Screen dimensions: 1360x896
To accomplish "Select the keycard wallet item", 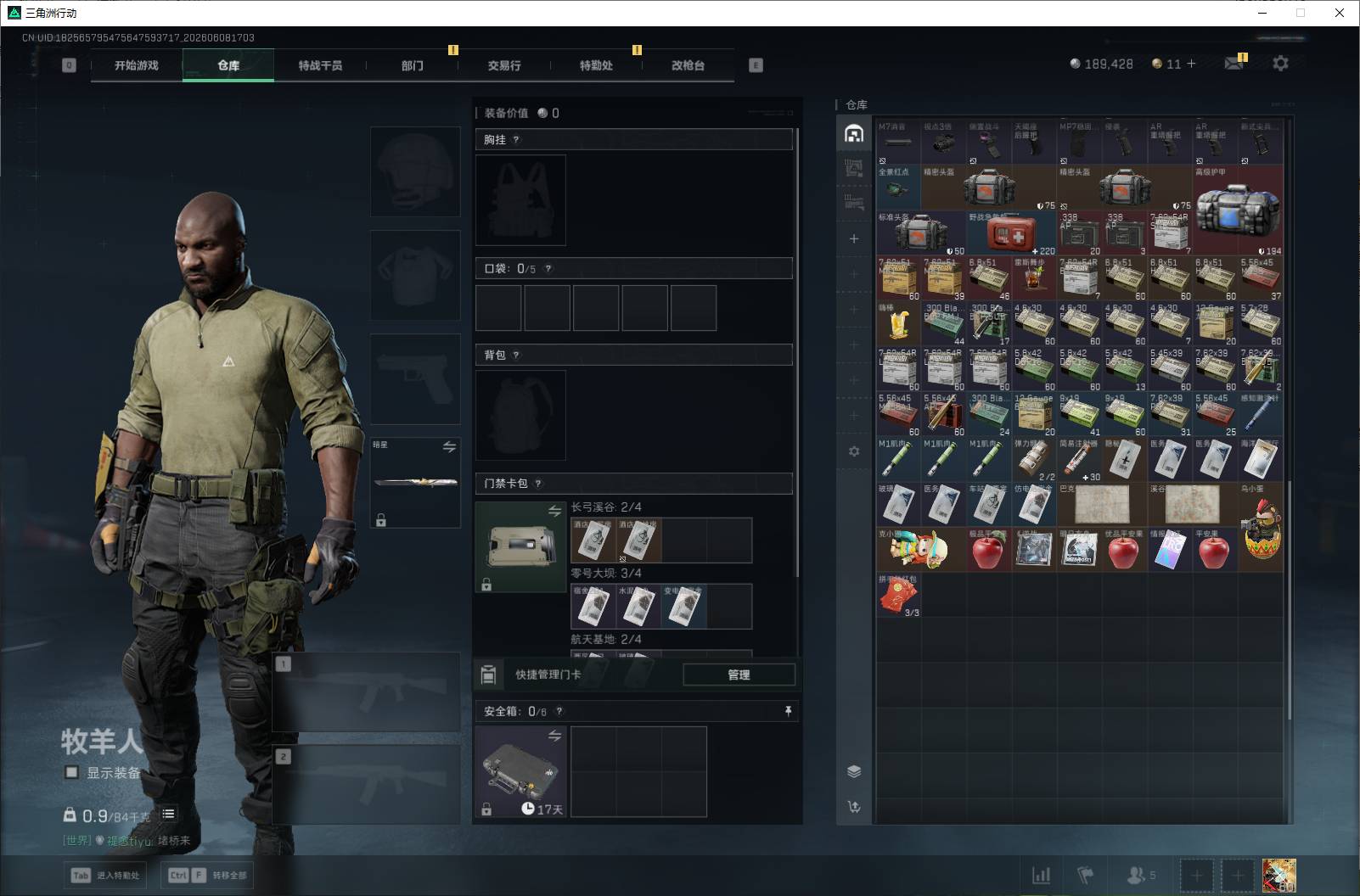I will point(520,546).
